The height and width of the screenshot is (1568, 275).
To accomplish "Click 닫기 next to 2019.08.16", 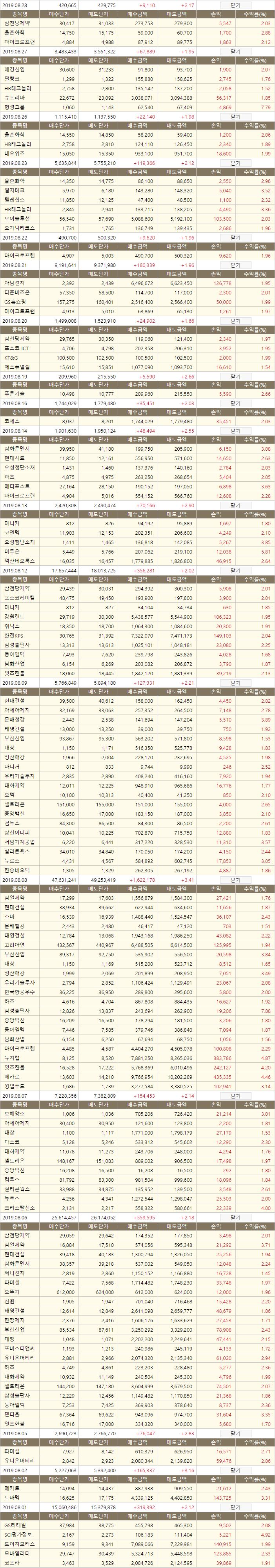I will [x=235, y=404].
